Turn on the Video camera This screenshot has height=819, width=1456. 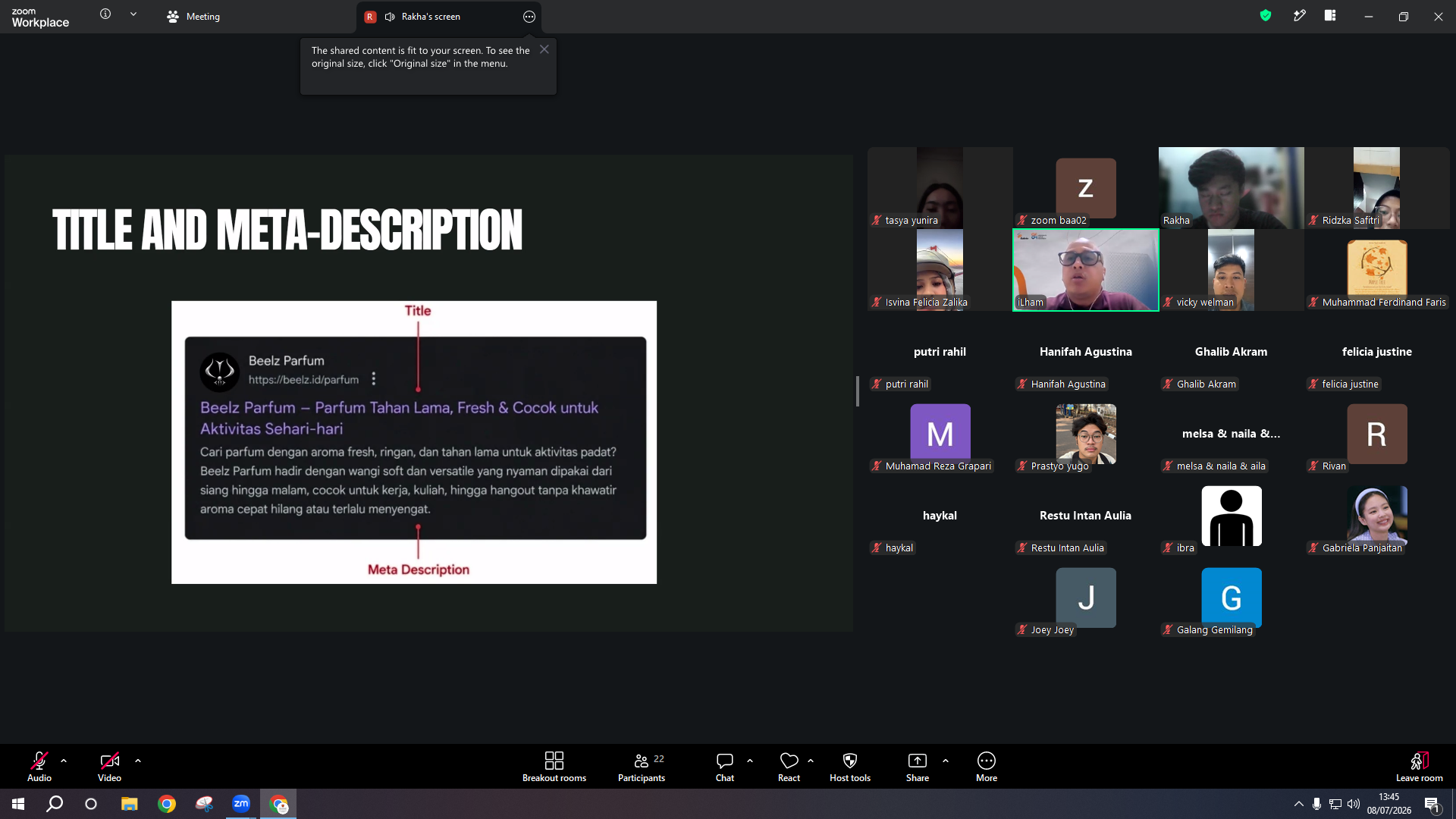pos(109,766)
